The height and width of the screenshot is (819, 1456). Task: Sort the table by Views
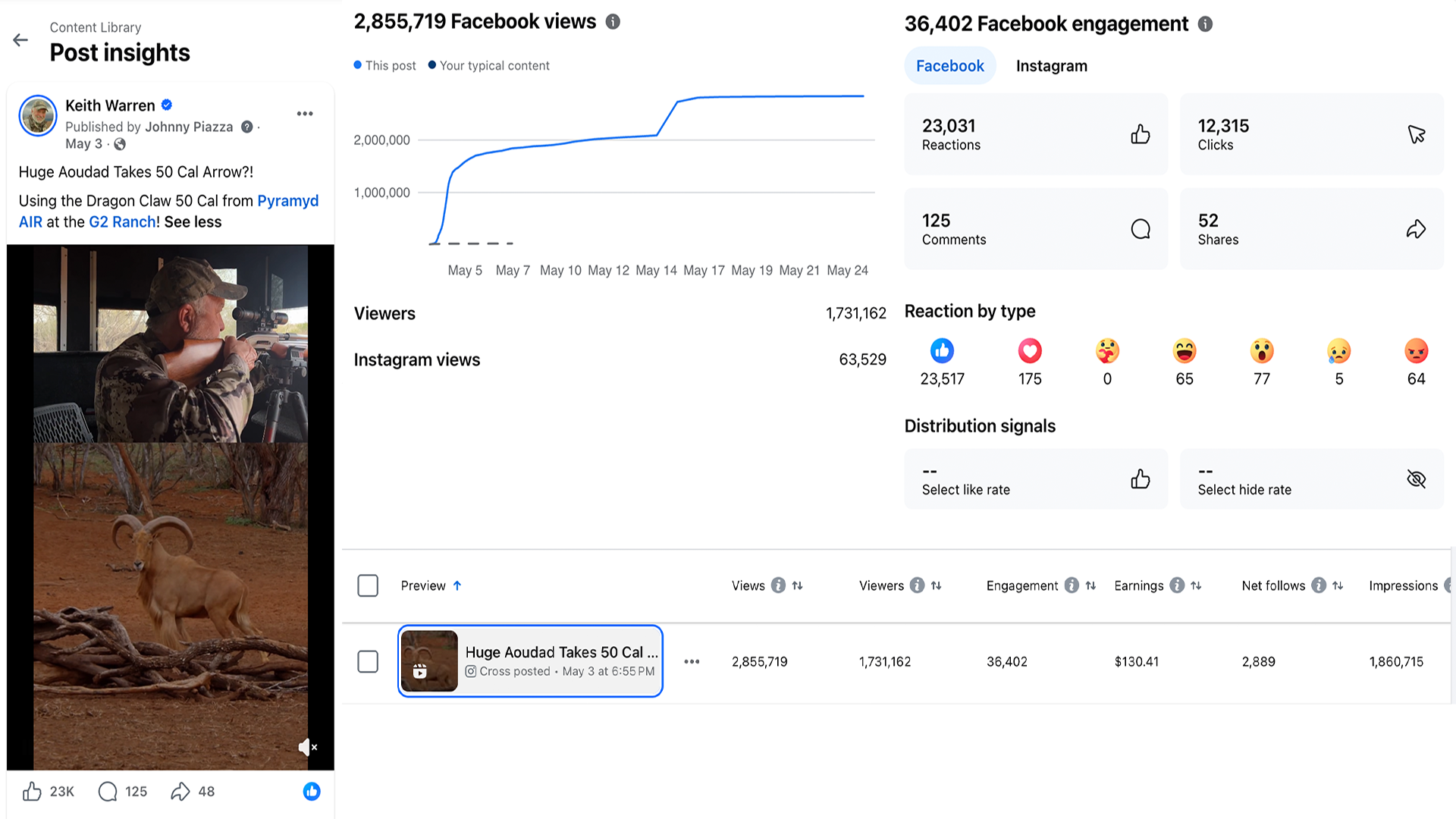click(797, 585)
